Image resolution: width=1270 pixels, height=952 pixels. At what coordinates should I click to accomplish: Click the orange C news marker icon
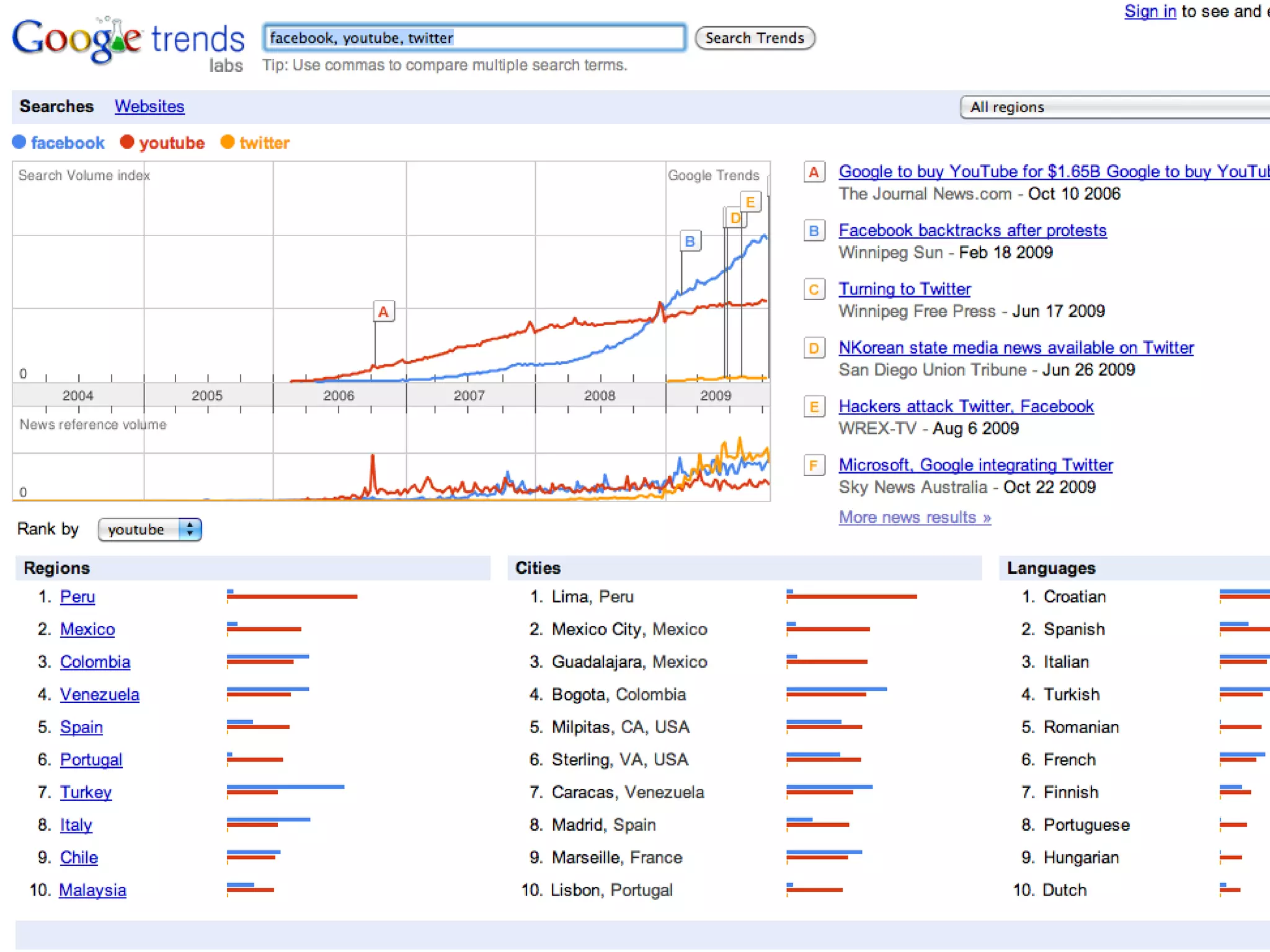coord(814,289)
